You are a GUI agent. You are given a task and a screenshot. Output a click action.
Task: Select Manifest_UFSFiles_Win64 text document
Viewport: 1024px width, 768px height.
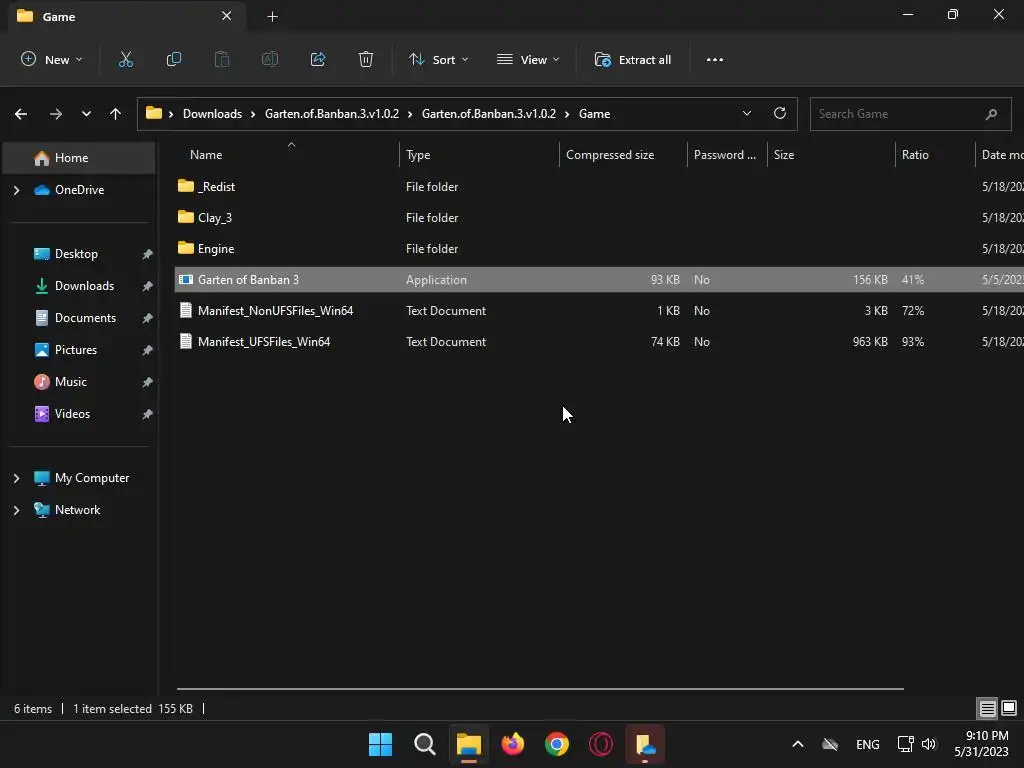[264, 342]
